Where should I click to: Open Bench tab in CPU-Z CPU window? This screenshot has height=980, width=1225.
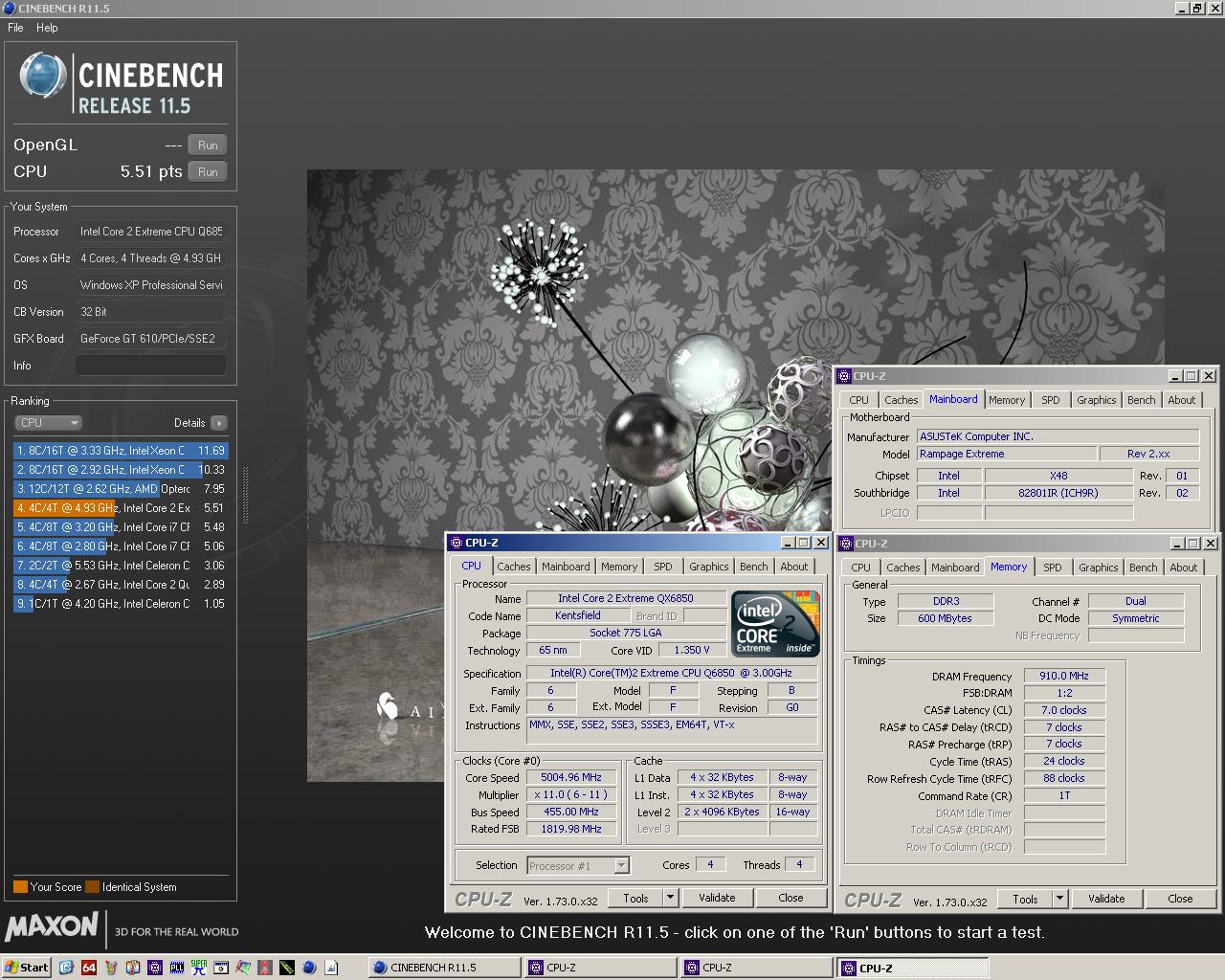tap(753, 567)
